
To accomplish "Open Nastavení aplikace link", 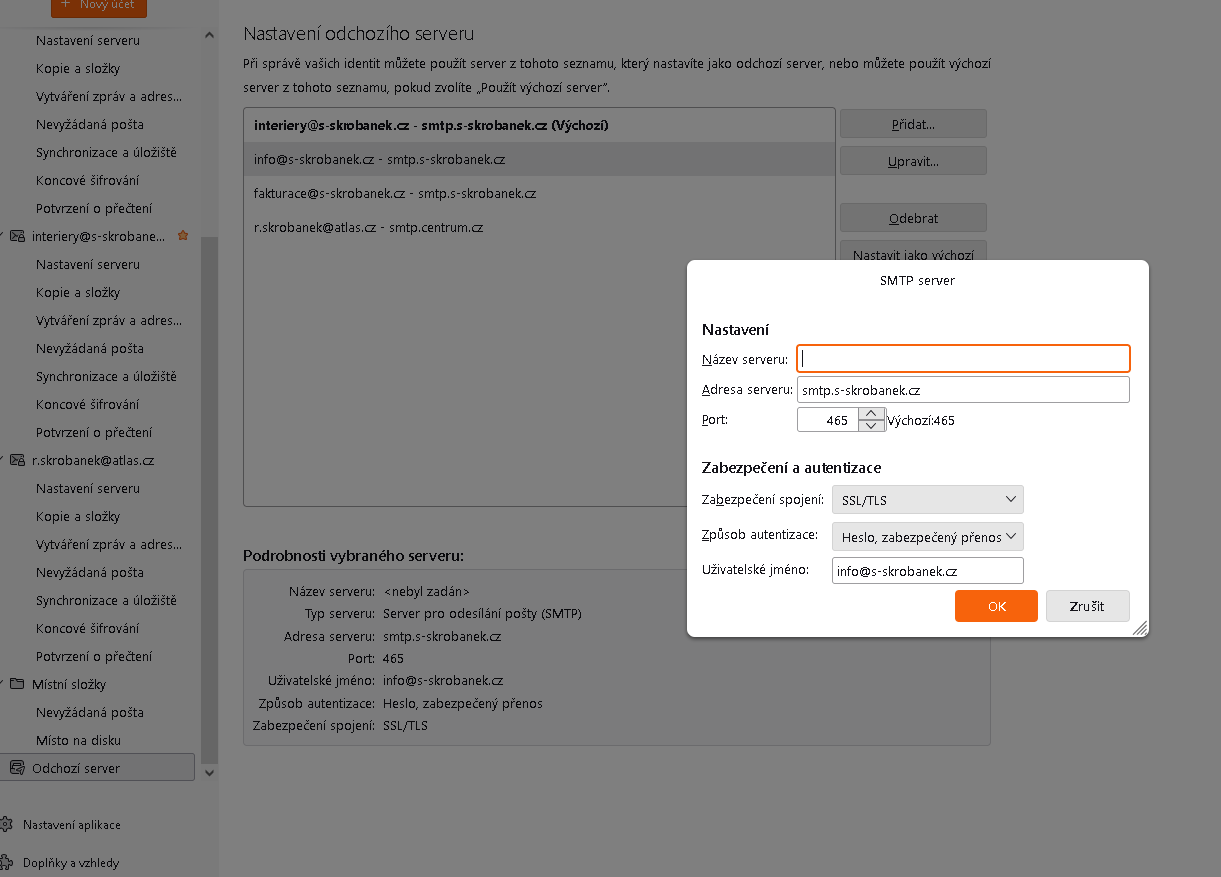I will click(x=72, y=825).
